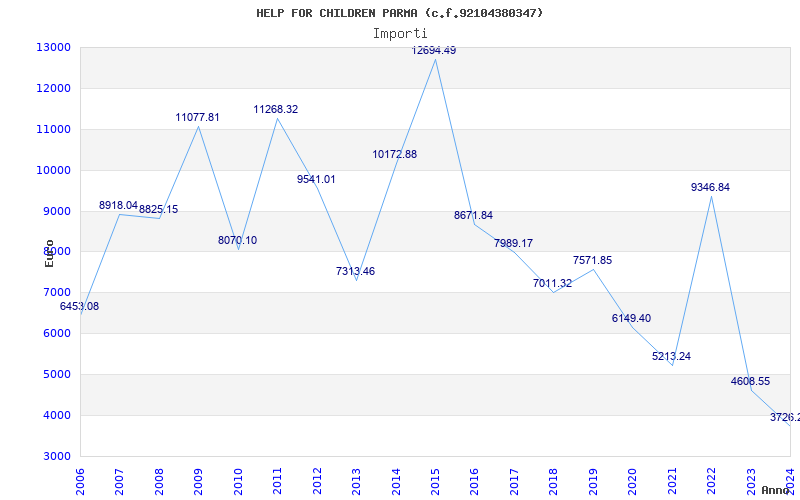Click the data label 7571.85

click(592, 260)
